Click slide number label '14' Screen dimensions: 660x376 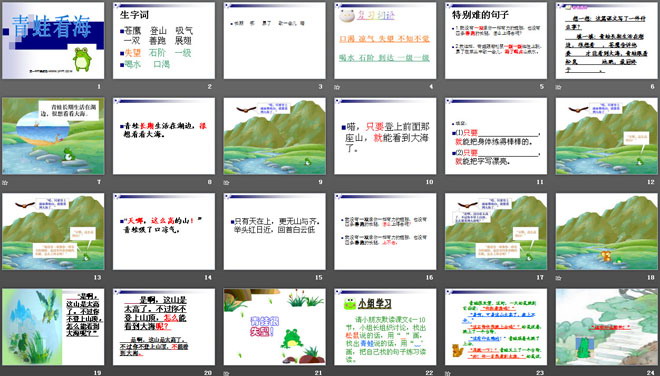click(208, 277)
